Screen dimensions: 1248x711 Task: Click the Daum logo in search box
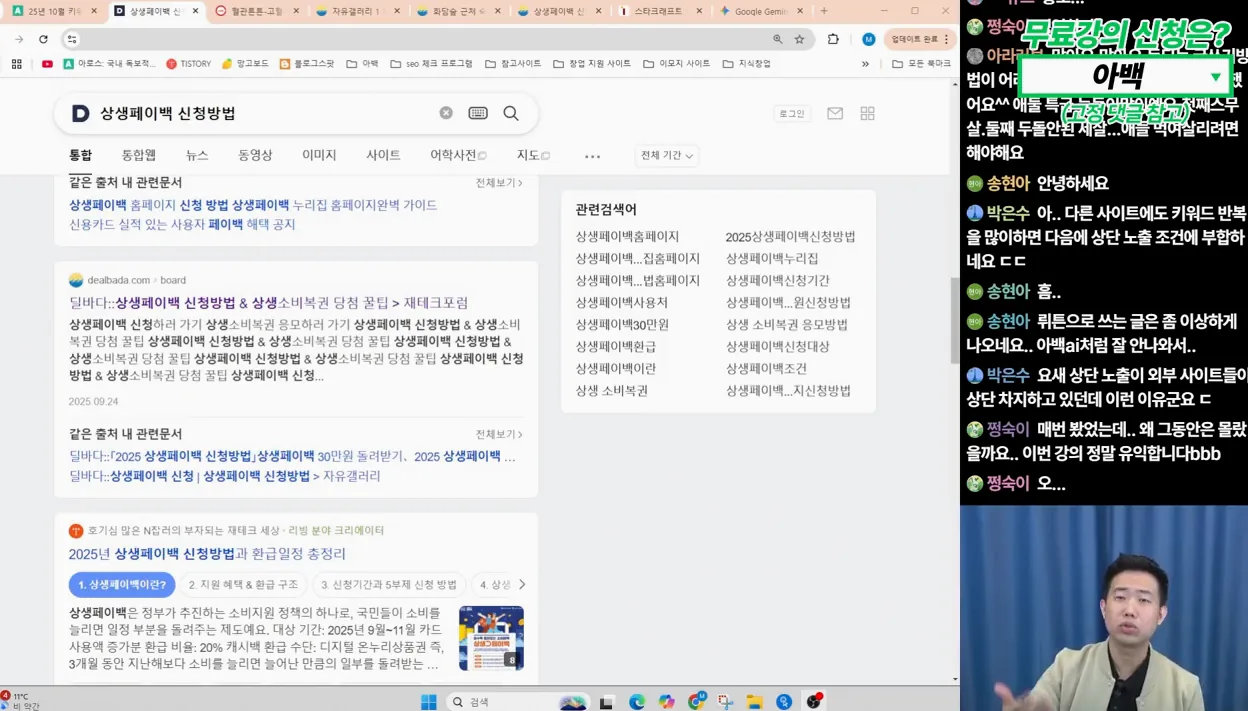[80, 113]
